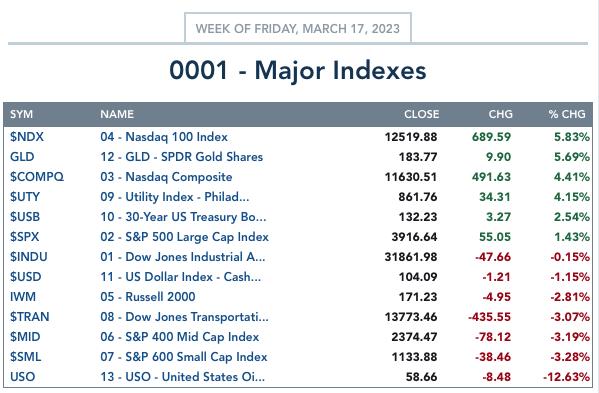
Task: Sort by the % CHG column header
Action: click(x=567, y=114)
